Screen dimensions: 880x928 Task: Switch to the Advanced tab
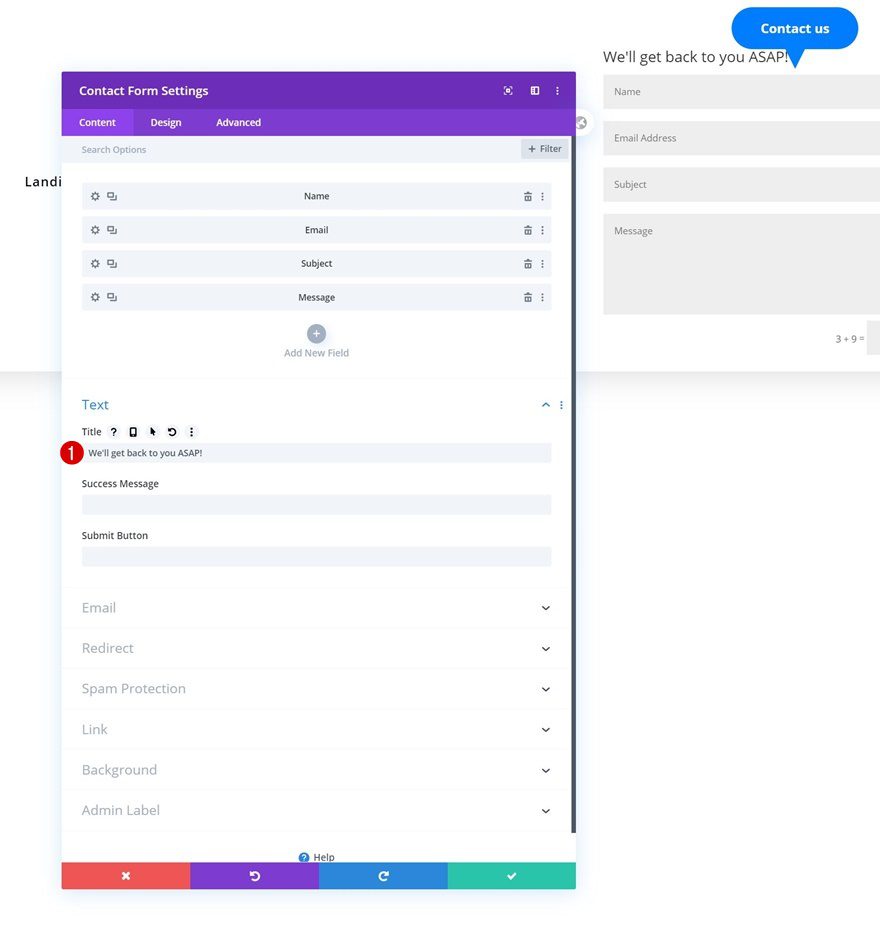[237, 122]
